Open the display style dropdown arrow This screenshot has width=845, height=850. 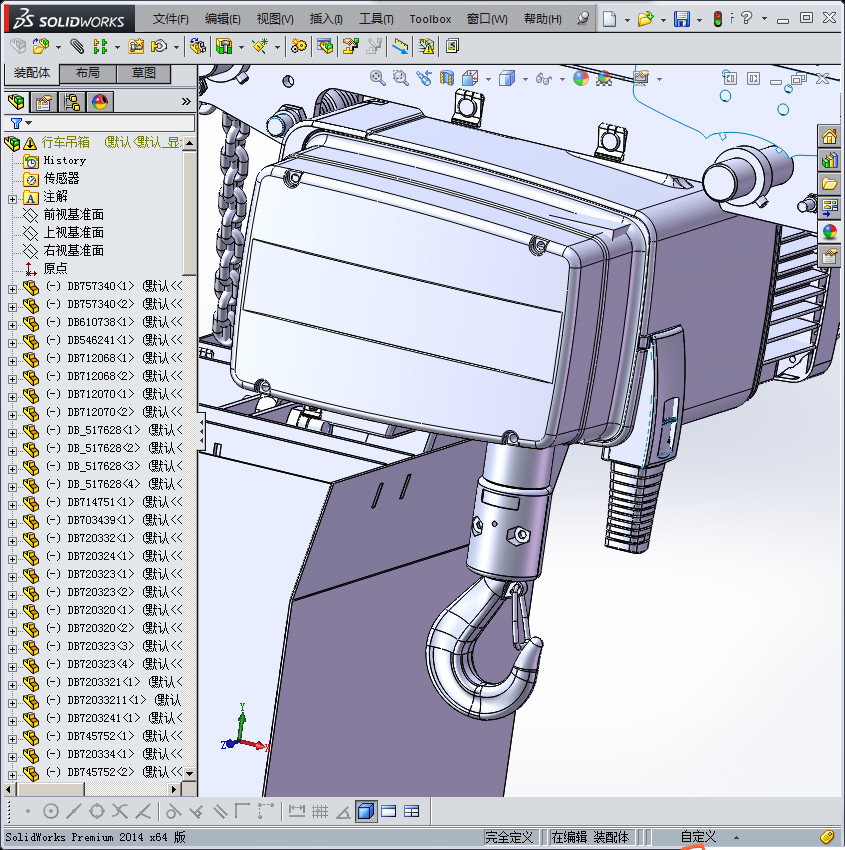point(526,77)
